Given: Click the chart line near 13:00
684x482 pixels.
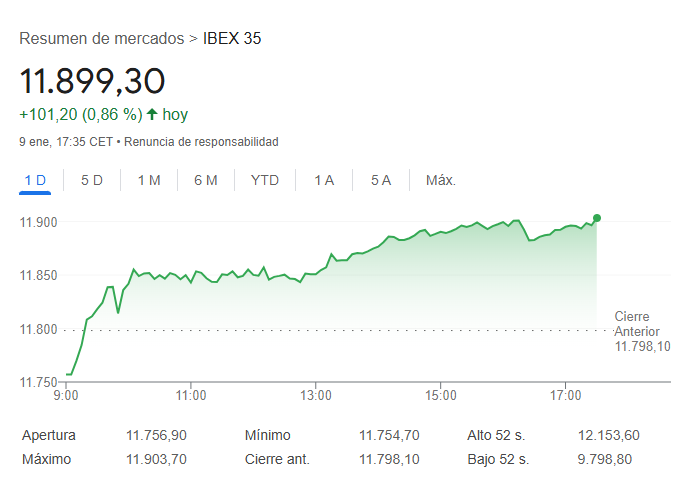Looking at the screenshot, I should 316,272.
